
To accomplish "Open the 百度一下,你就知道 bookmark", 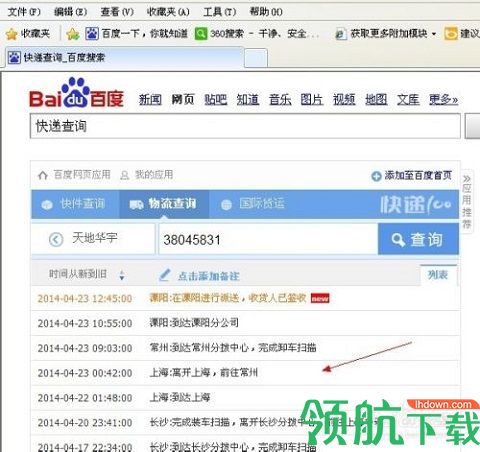I will [x=137, y=34].
